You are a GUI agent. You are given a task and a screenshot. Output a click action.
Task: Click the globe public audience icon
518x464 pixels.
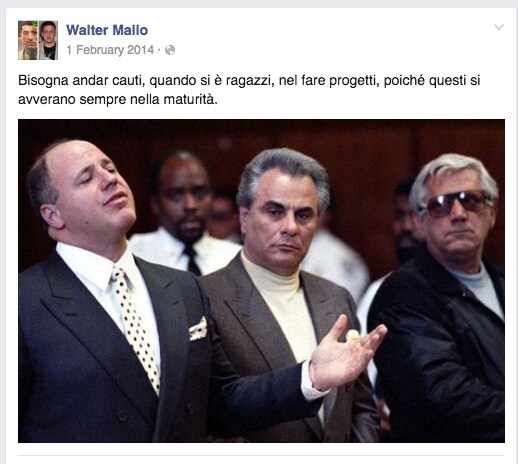click(170, 50)
